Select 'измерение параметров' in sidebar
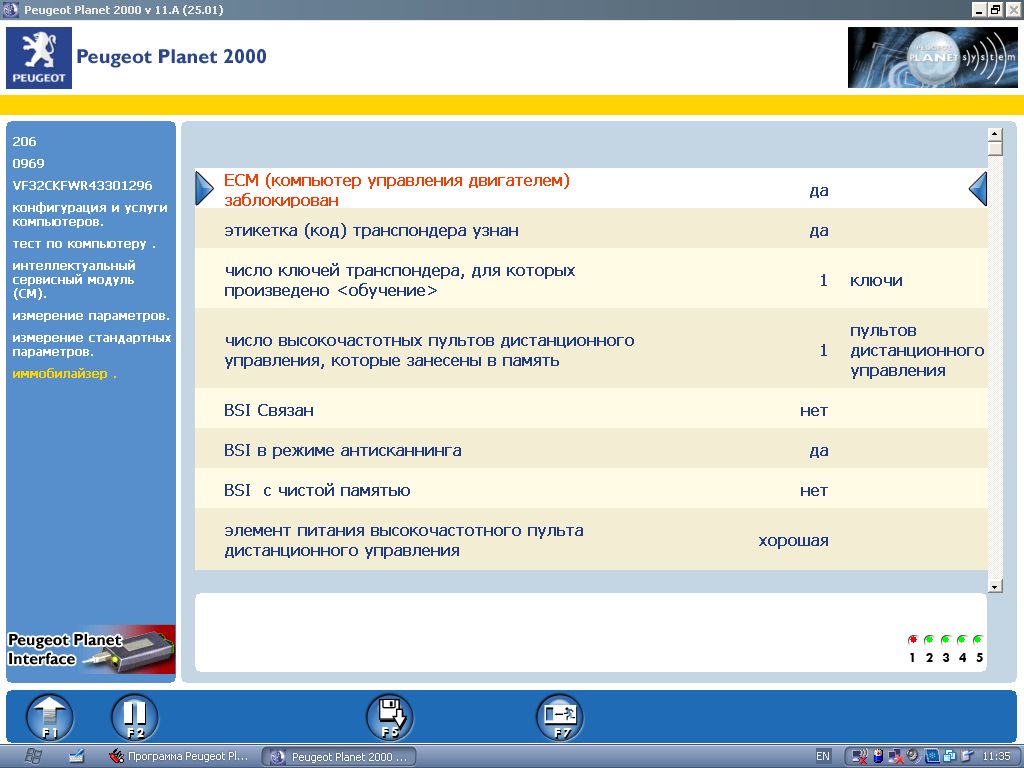The width and height of the screenshot is (1024, 768). pyautogui.click(x=91, y=315)
